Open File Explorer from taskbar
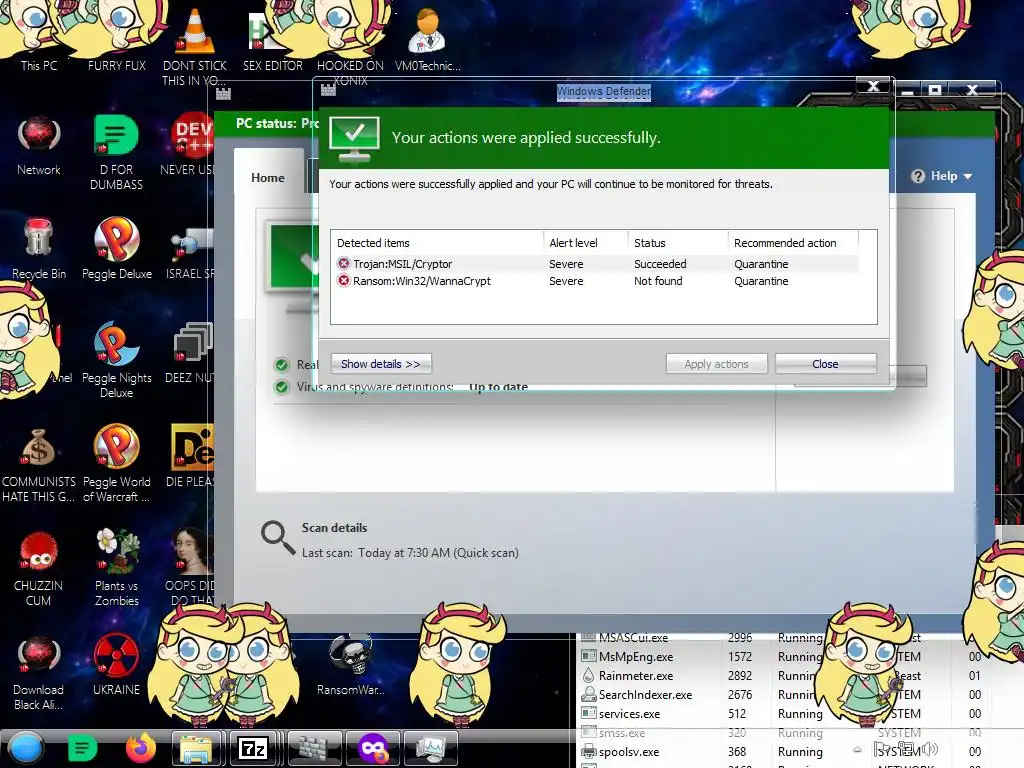The image size is (1024, 768). [196, 748]
